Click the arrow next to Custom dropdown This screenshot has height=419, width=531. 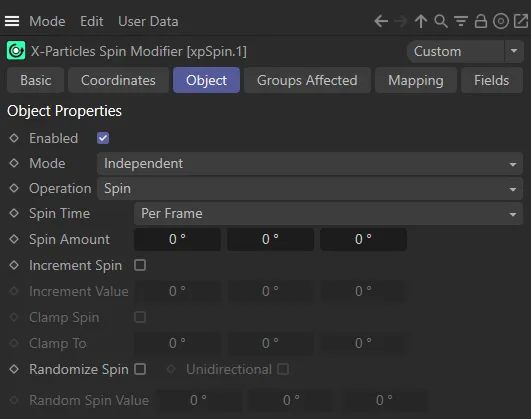point(514,51)
